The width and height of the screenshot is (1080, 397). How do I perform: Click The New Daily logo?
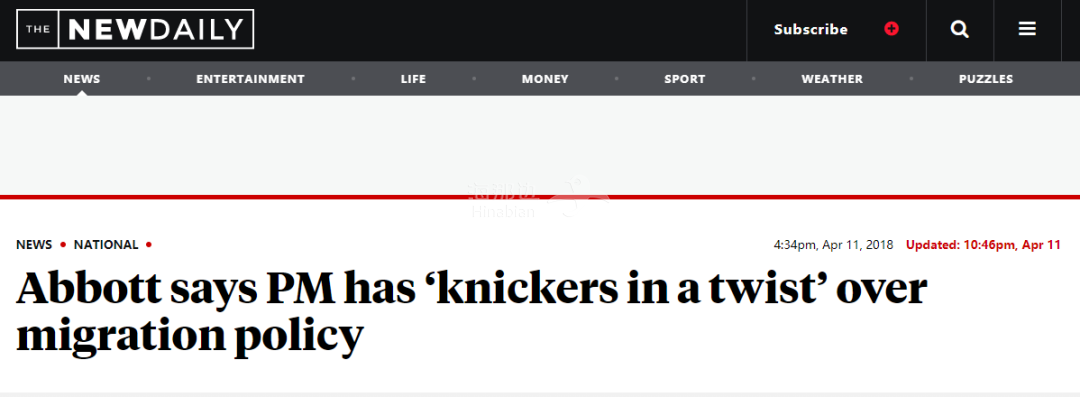[x=135, y=29]
